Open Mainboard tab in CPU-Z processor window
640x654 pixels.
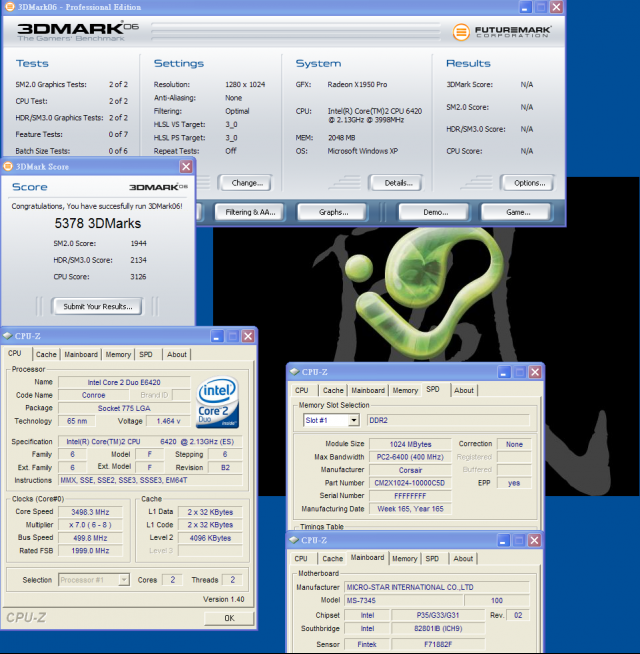tap(81, 355)
